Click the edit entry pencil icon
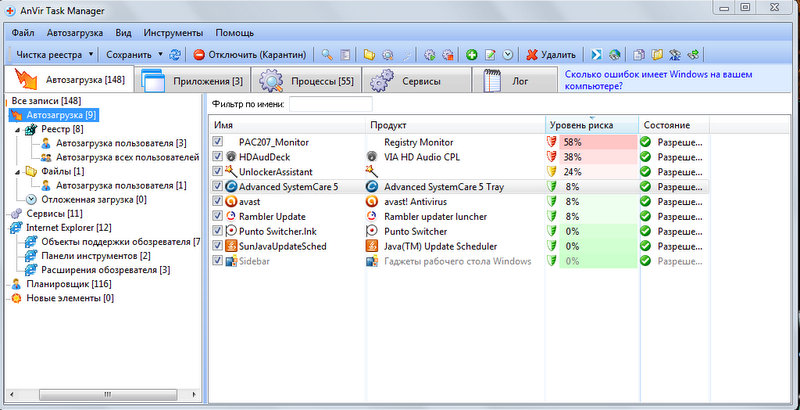800x410 pixels. coord(490,55)
